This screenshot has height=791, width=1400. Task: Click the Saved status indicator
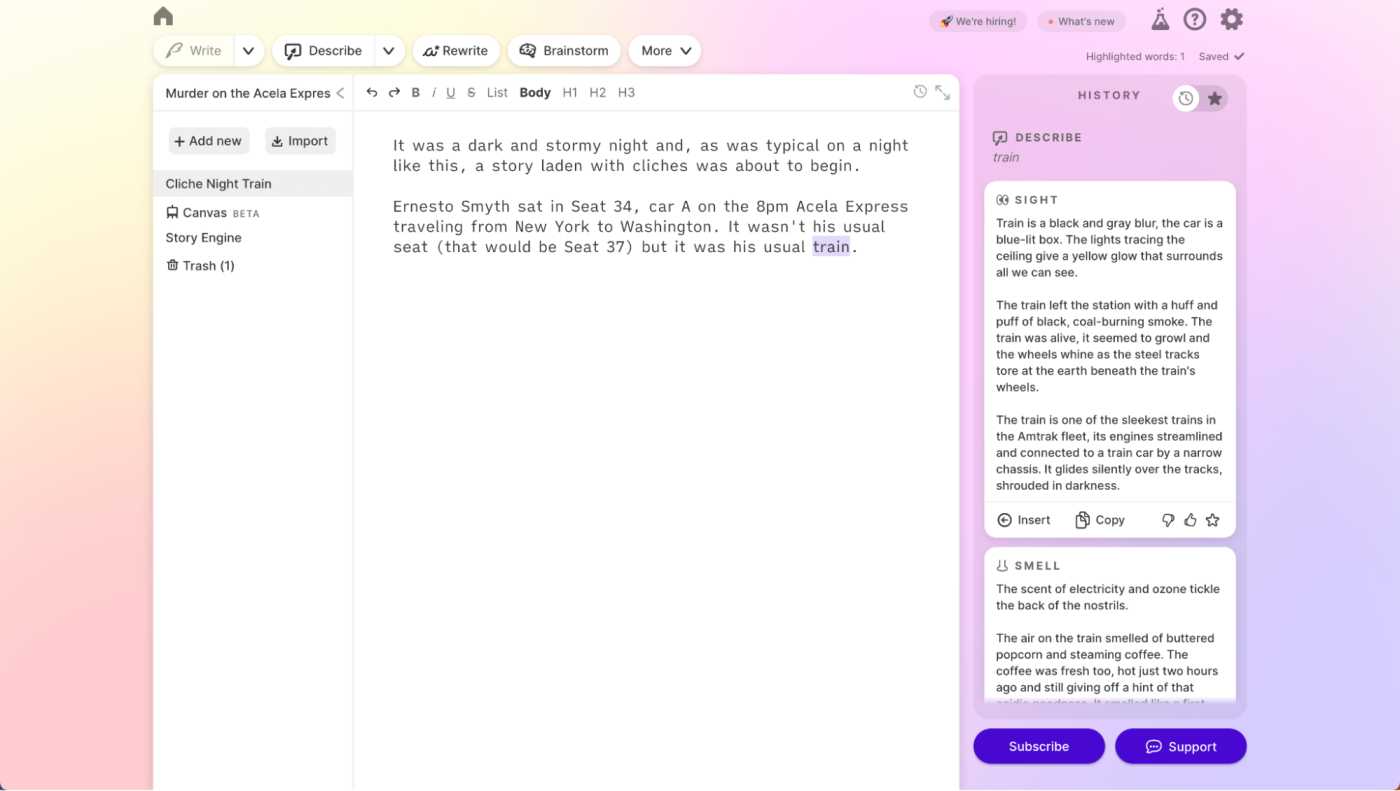coord(1221,57)
